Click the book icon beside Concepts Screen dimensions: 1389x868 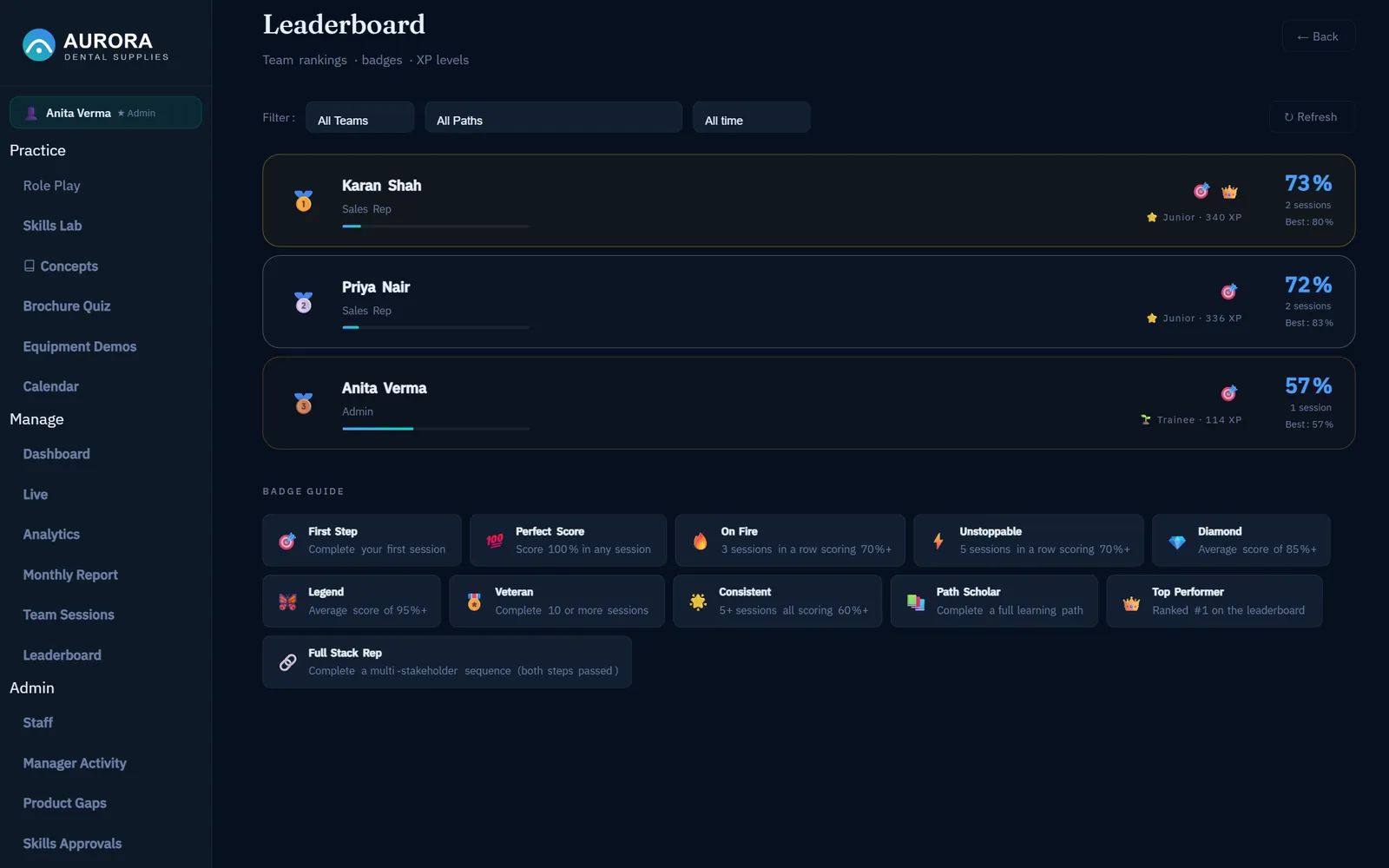tap(30, 266)
